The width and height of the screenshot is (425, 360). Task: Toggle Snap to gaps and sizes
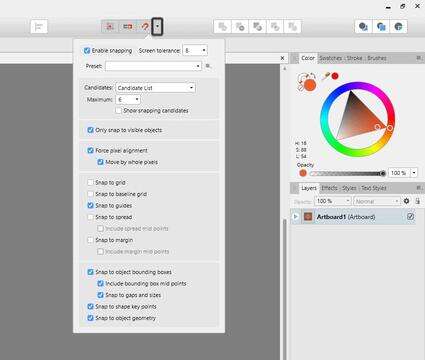[x=100, y=295]
